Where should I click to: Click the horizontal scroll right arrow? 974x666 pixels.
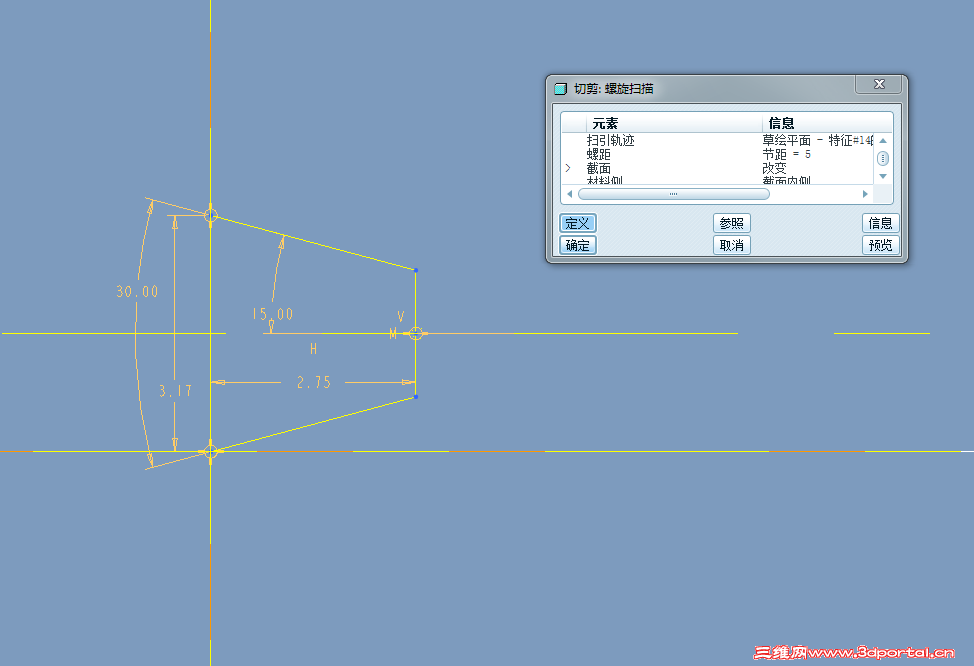(x=865, y=194)
